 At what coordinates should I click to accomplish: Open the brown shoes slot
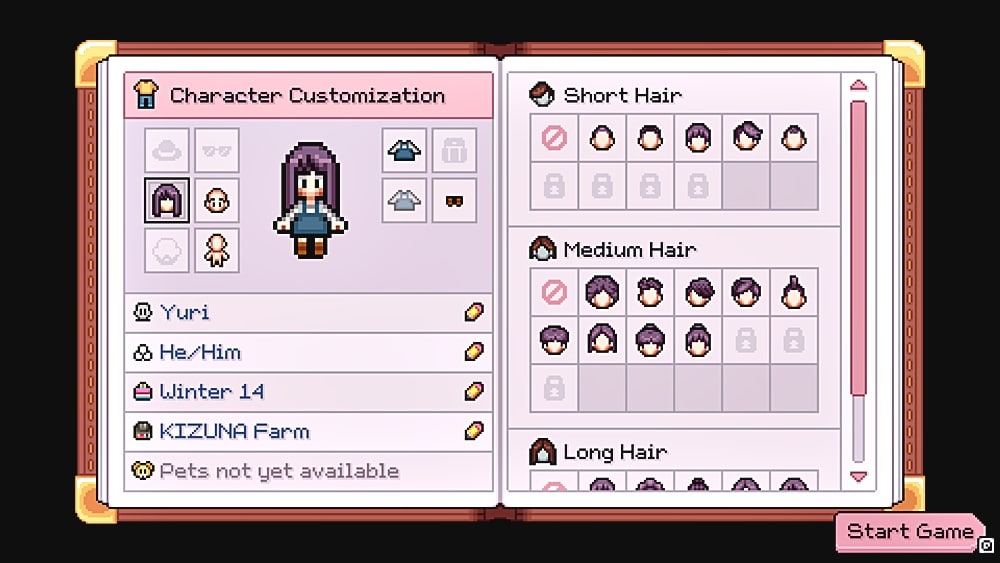point(454,200)
